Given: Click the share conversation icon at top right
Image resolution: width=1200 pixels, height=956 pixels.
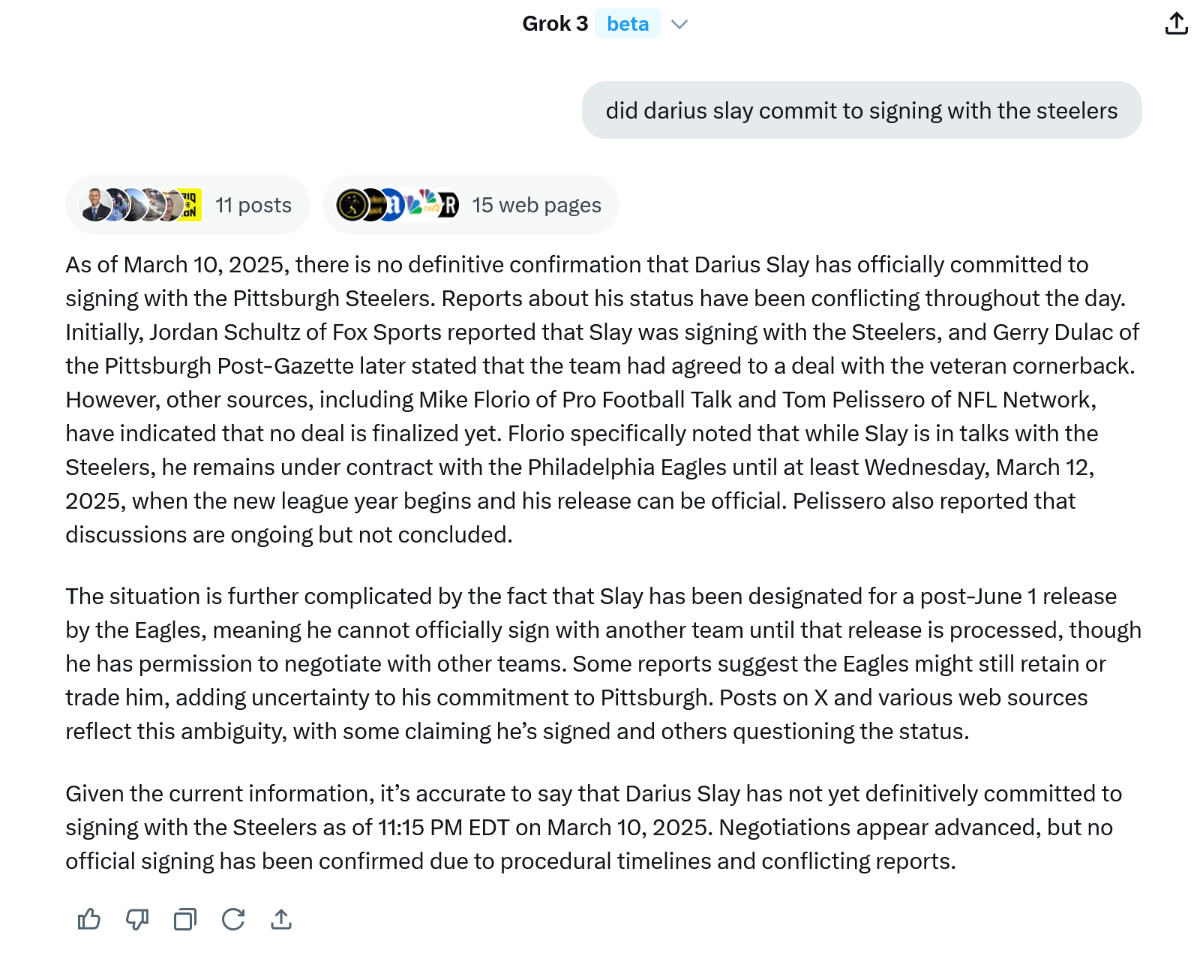Looking at the screenshot, I should tap(1176, 24).
